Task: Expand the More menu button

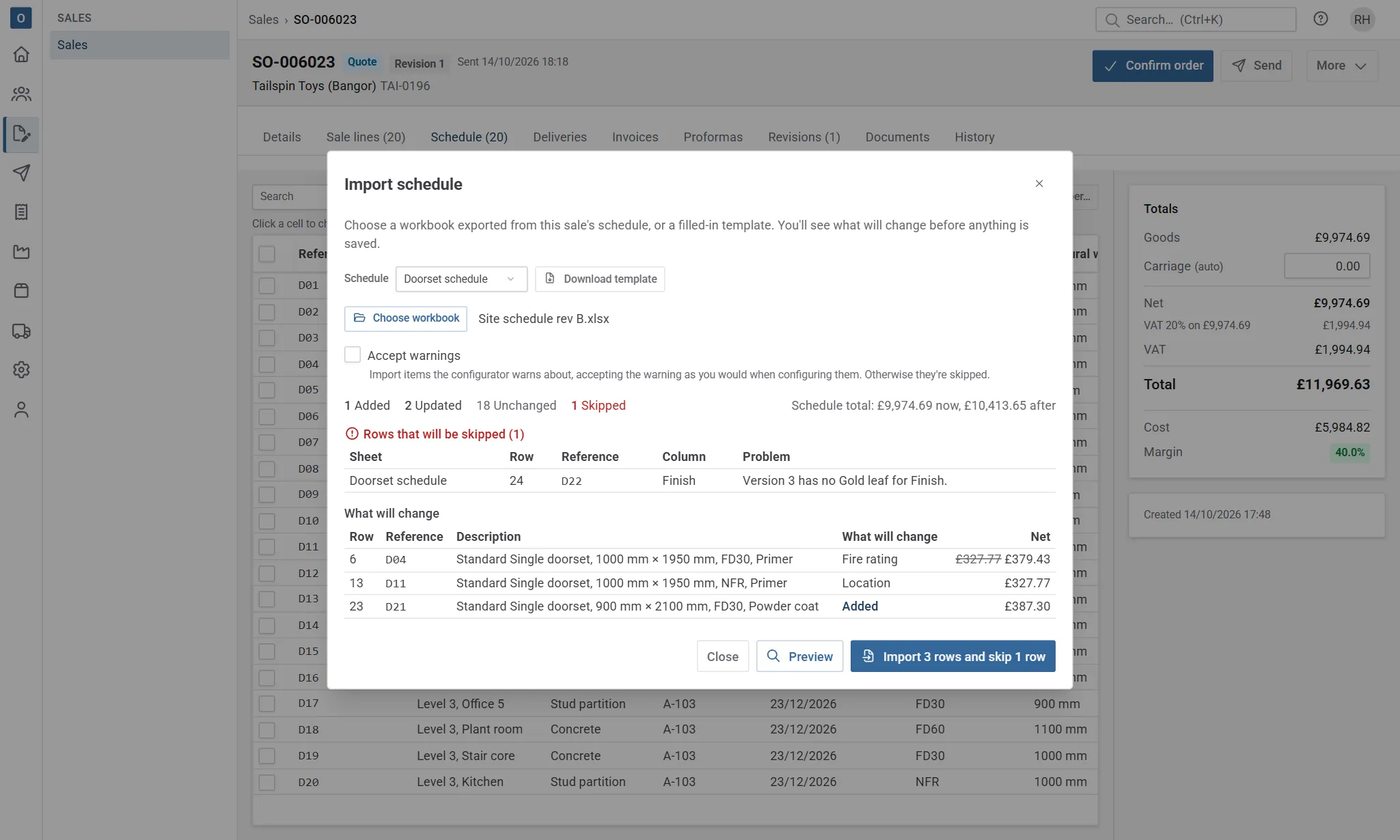Action: coord(1342,66)
